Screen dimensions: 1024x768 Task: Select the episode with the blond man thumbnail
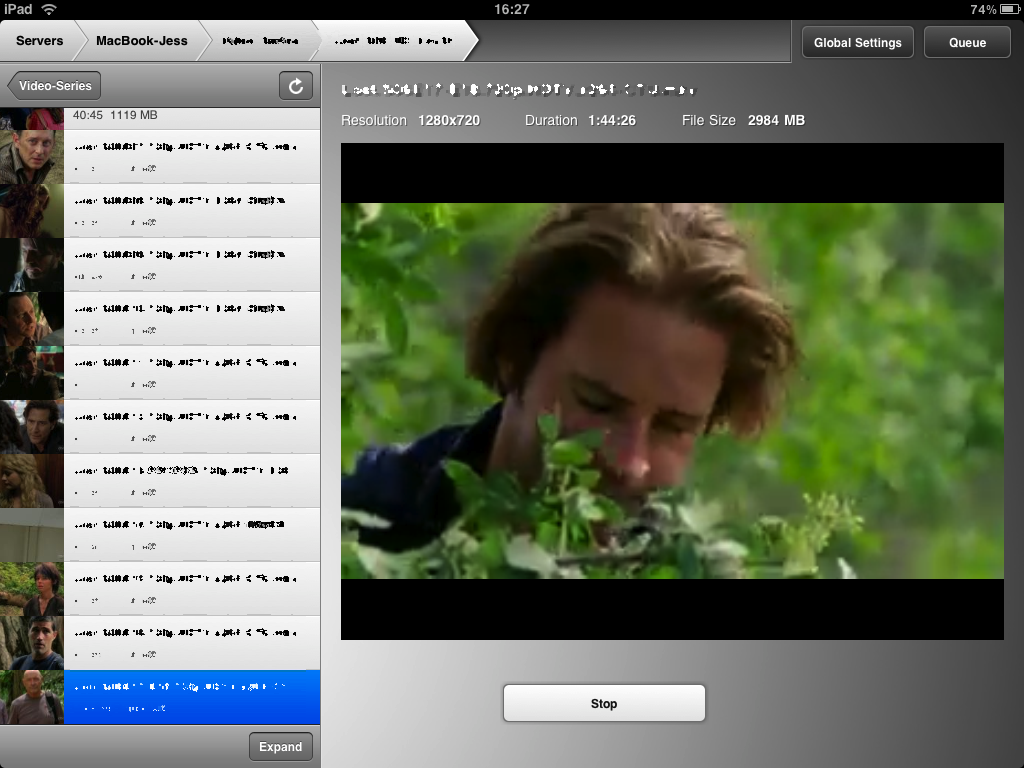(160, 157)
